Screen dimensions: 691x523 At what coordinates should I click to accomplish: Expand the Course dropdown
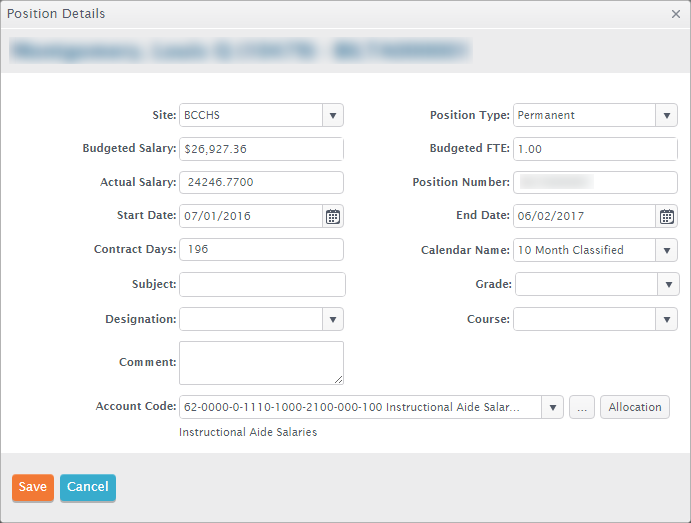(x=667, y=319)
